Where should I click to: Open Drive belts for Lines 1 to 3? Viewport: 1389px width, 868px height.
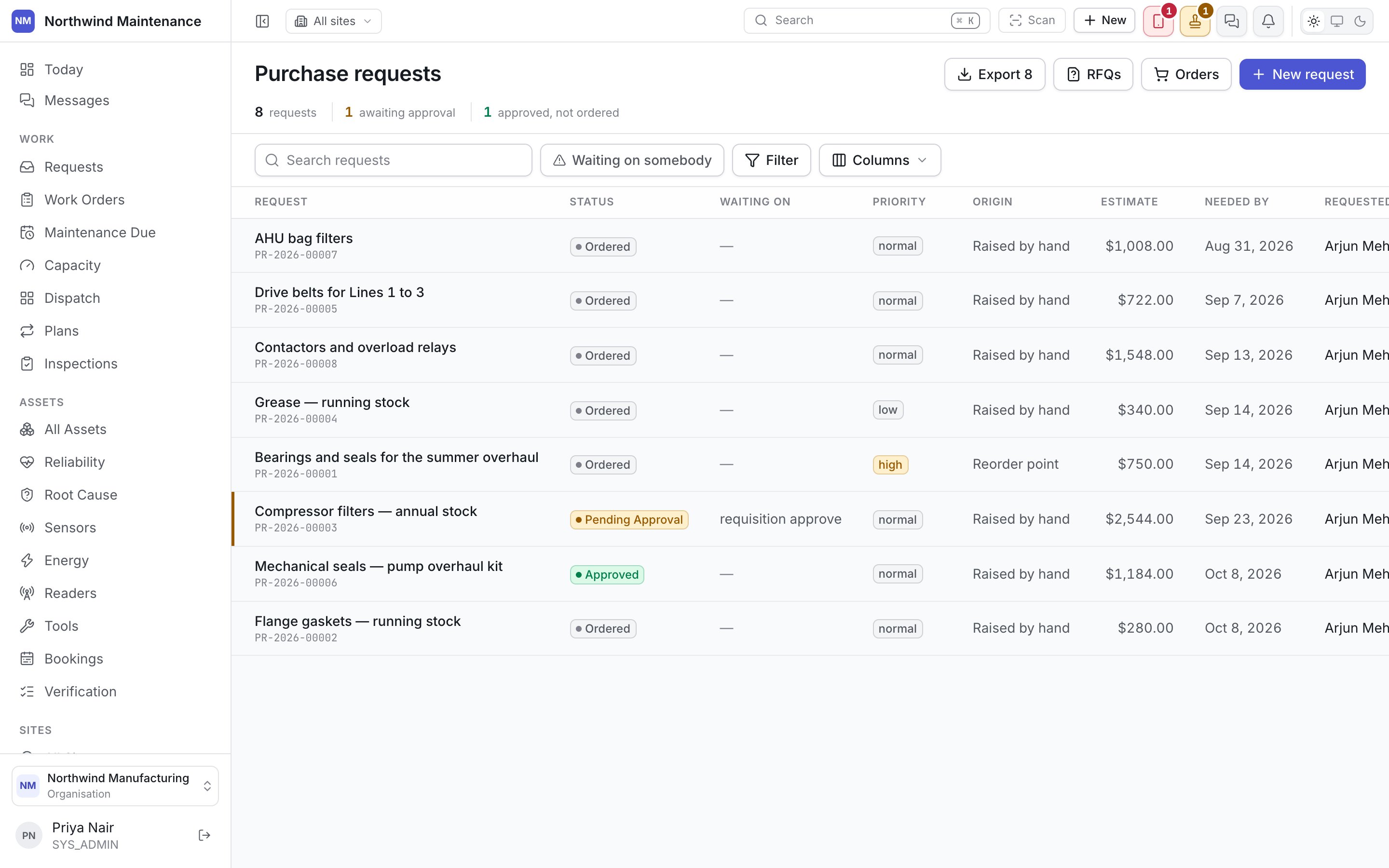click(339, 292)
